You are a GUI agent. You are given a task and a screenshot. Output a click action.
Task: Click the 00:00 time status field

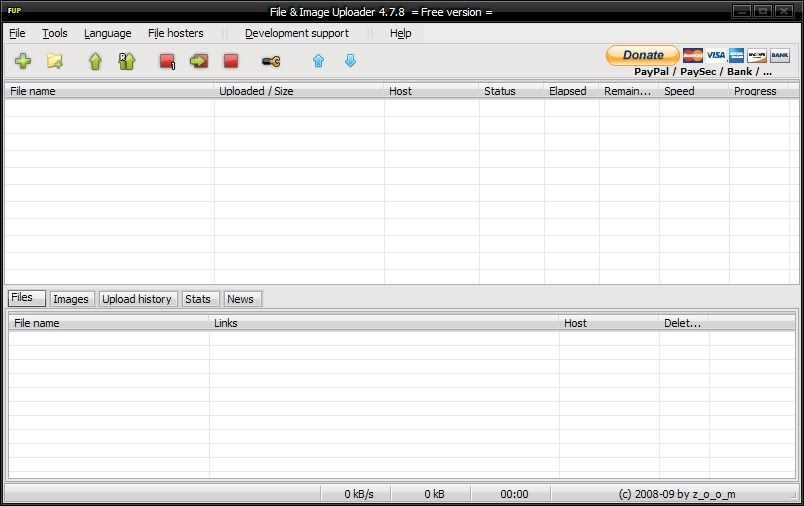point(511,494)
